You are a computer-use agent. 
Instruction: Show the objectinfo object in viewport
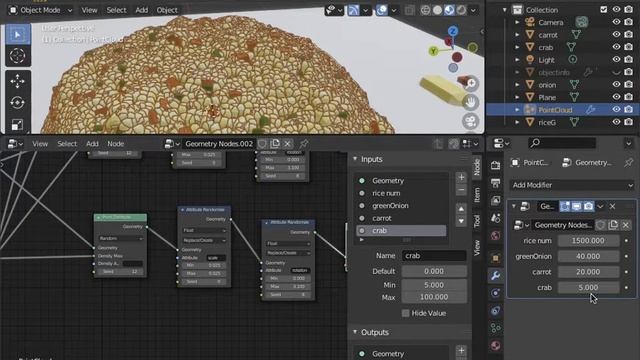[x=616, y=72]
